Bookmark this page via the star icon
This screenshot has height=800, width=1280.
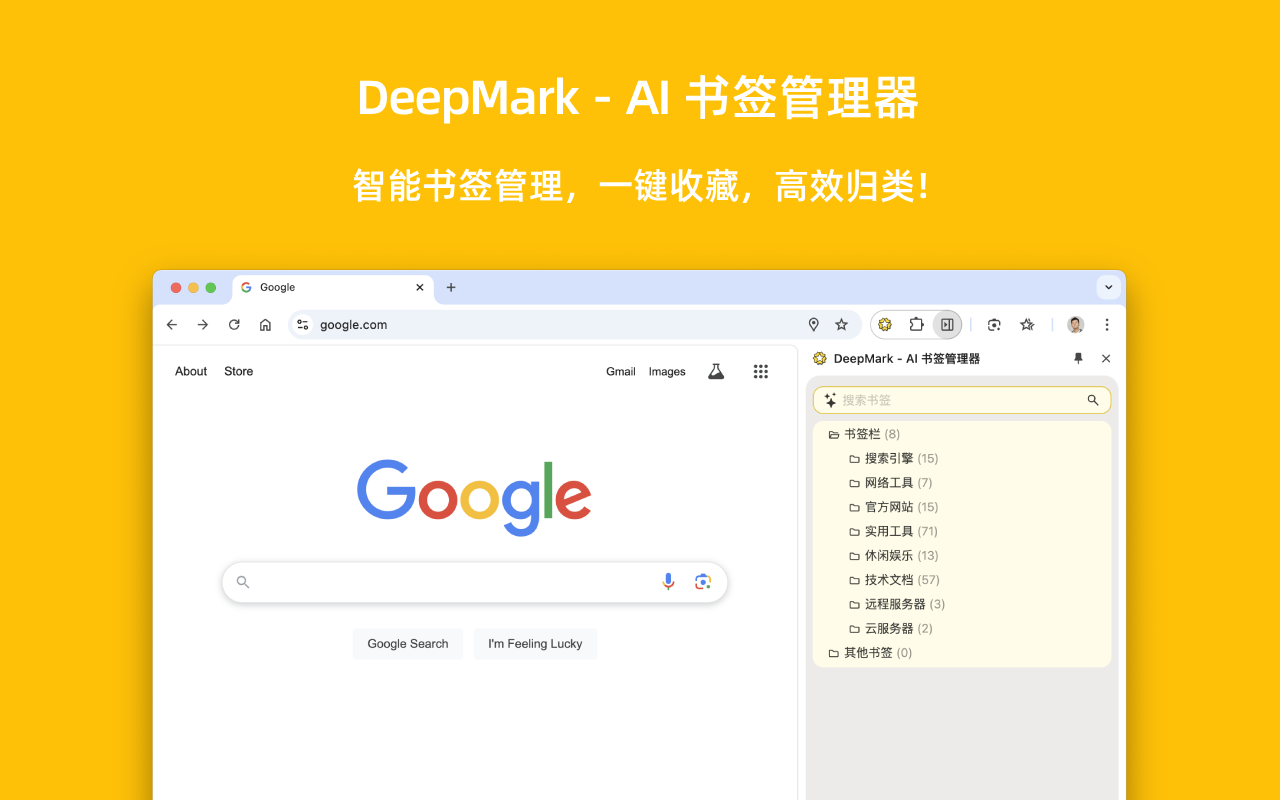coord(841,324)
